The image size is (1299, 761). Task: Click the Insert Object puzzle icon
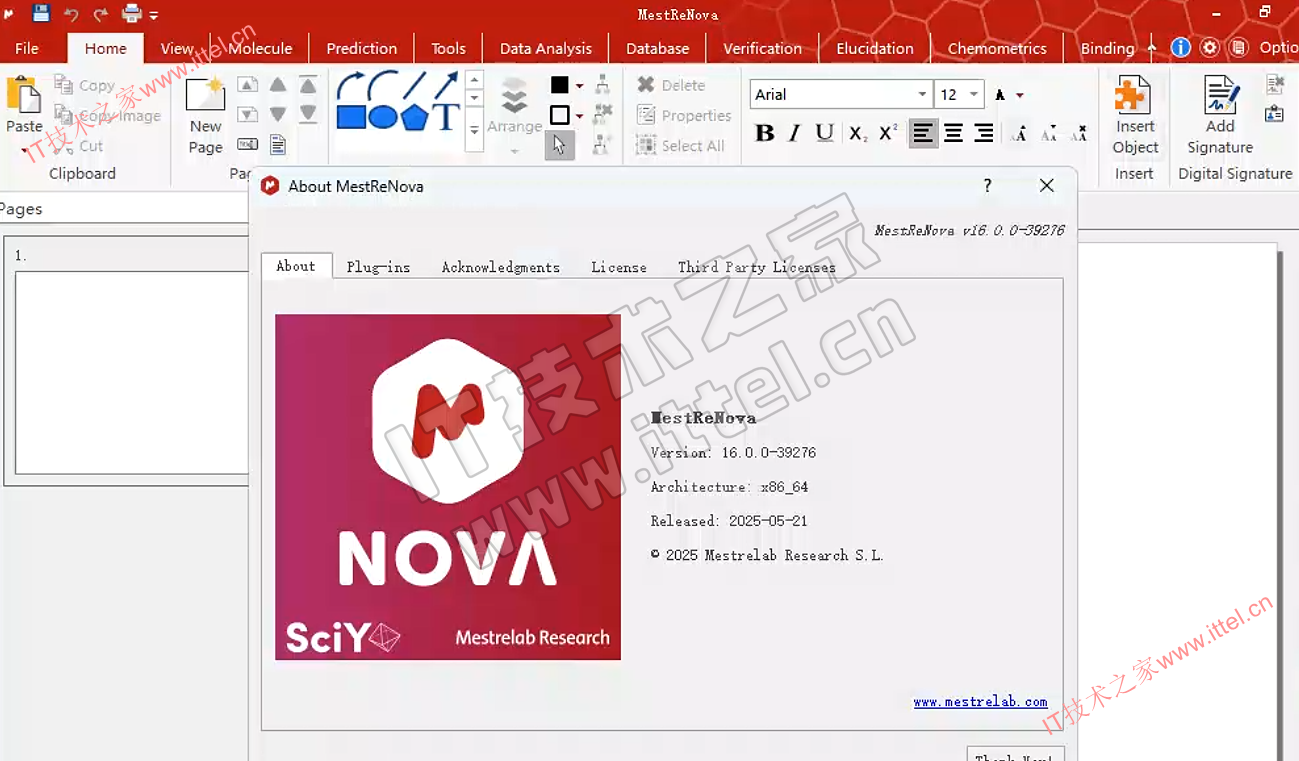coord(1134,96)
